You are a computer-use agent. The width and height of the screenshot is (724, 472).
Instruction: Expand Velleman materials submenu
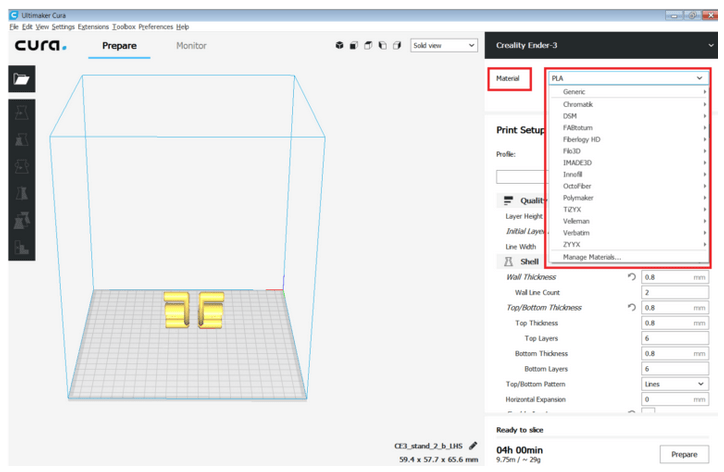(629, 221)
